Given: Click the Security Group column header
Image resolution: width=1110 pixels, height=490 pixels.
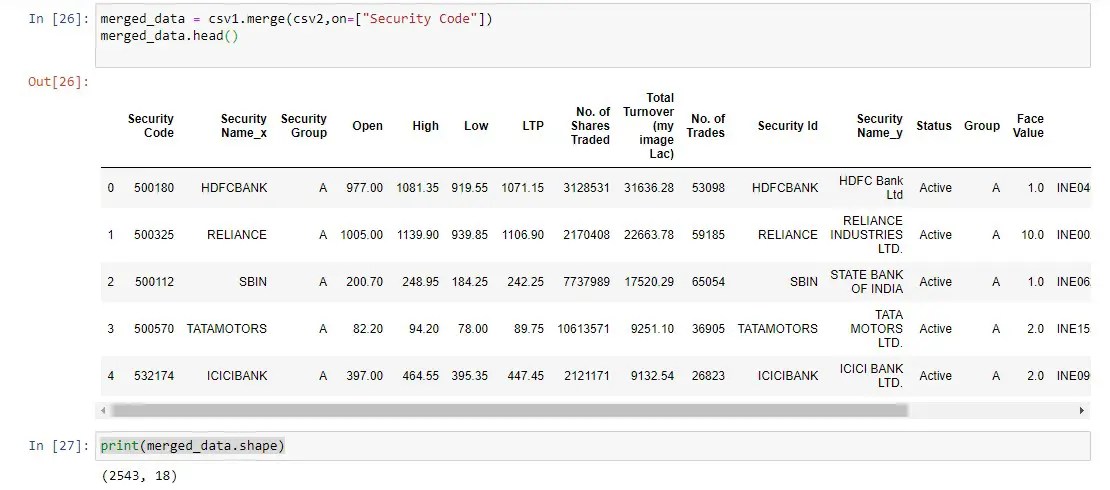Looking at the screenshot, I should point(304,125).
